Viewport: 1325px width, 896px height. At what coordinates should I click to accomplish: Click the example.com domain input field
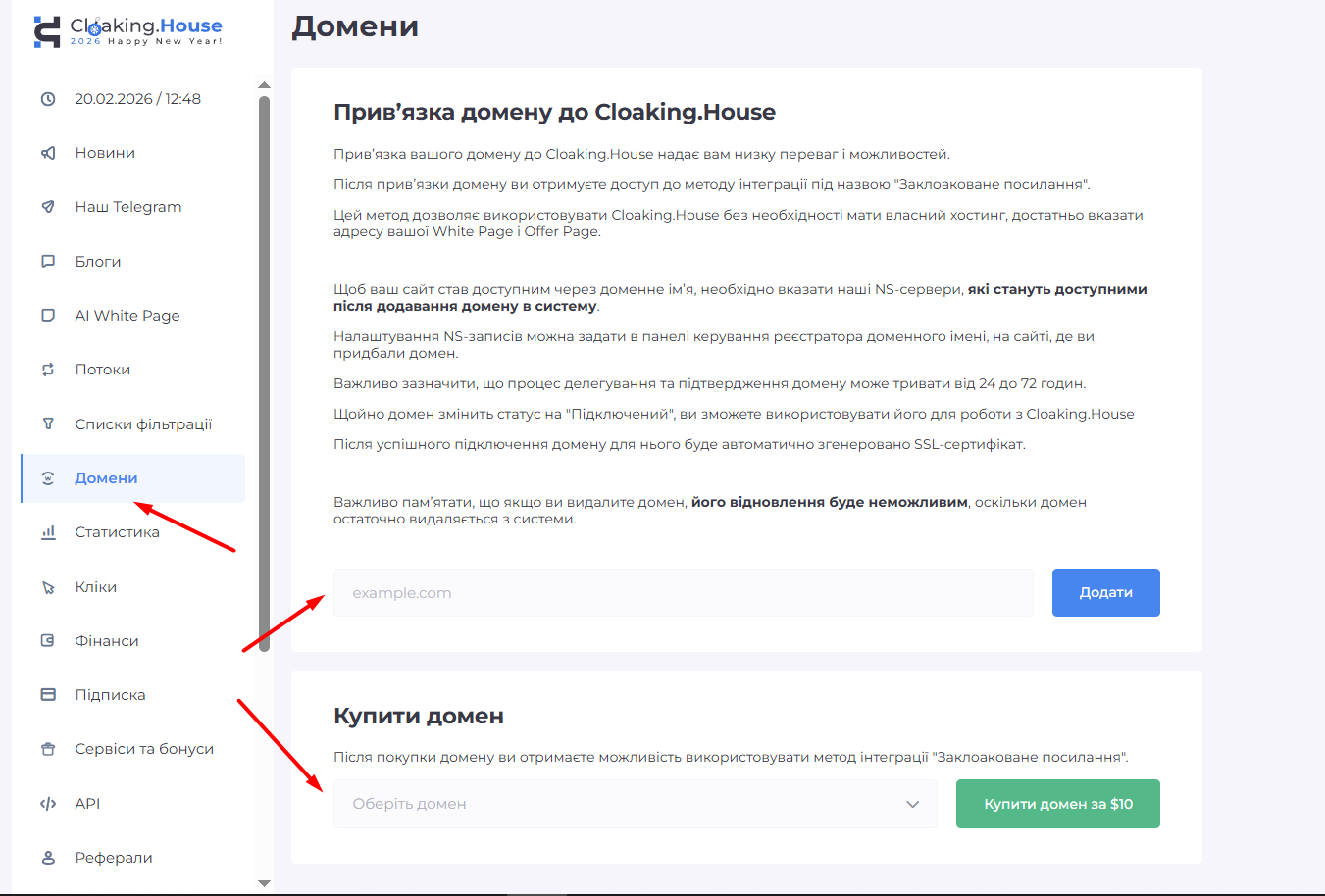pos(684,592)
